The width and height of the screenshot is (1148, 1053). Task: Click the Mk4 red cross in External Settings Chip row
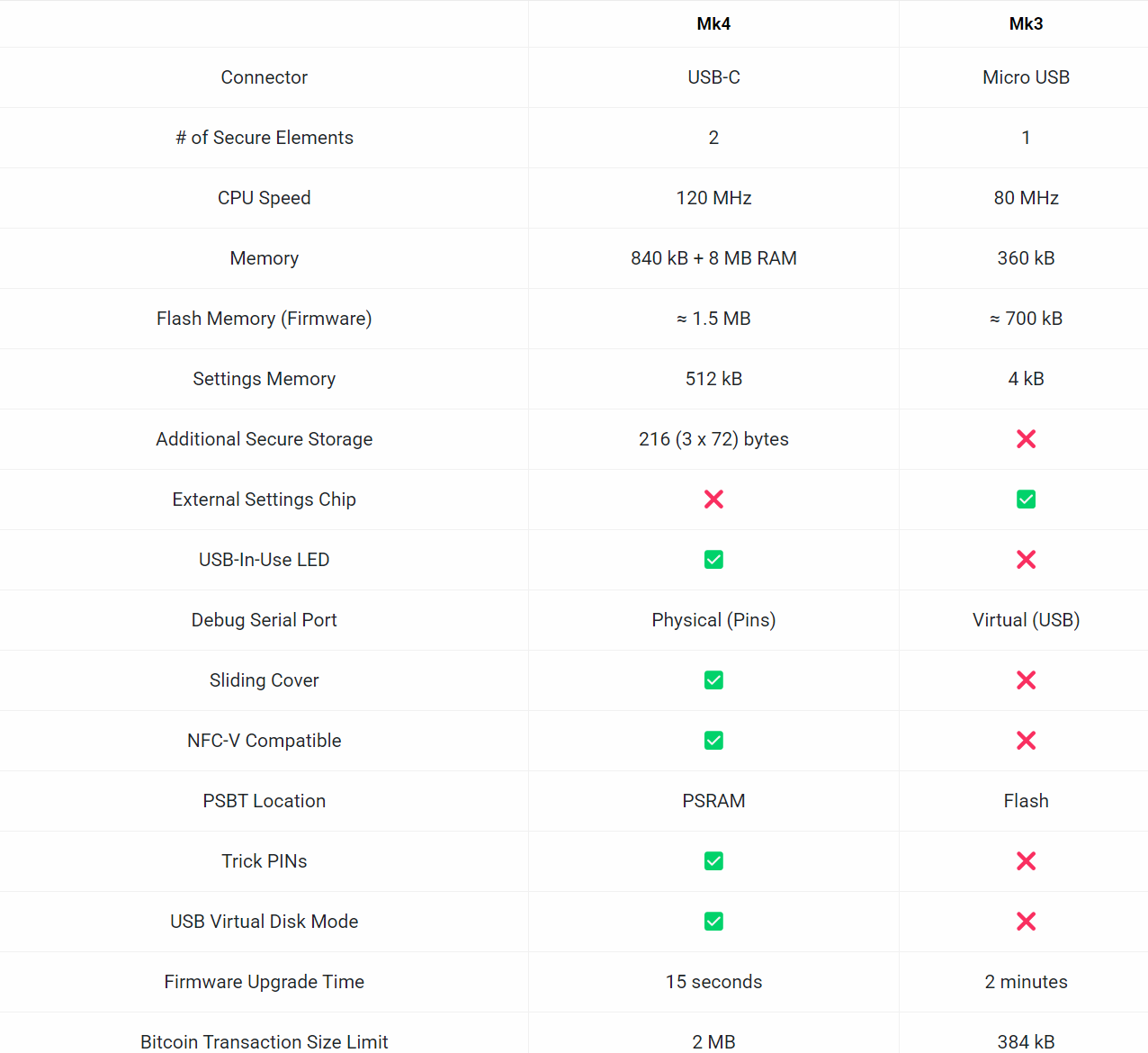click(x=713, y=499)
